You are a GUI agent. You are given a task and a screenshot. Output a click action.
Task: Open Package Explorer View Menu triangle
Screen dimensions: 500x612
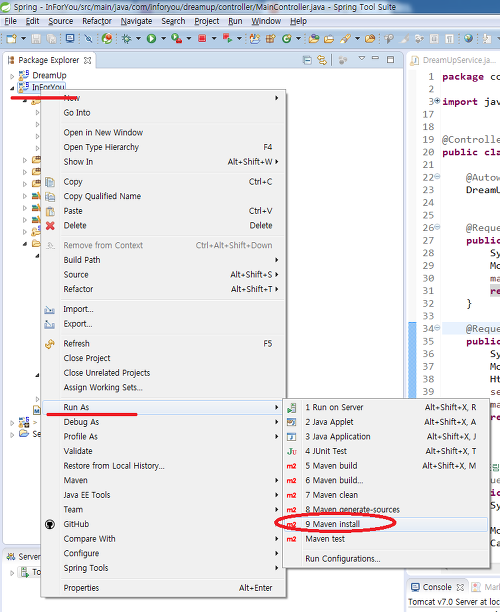click(x=361, y=59)
